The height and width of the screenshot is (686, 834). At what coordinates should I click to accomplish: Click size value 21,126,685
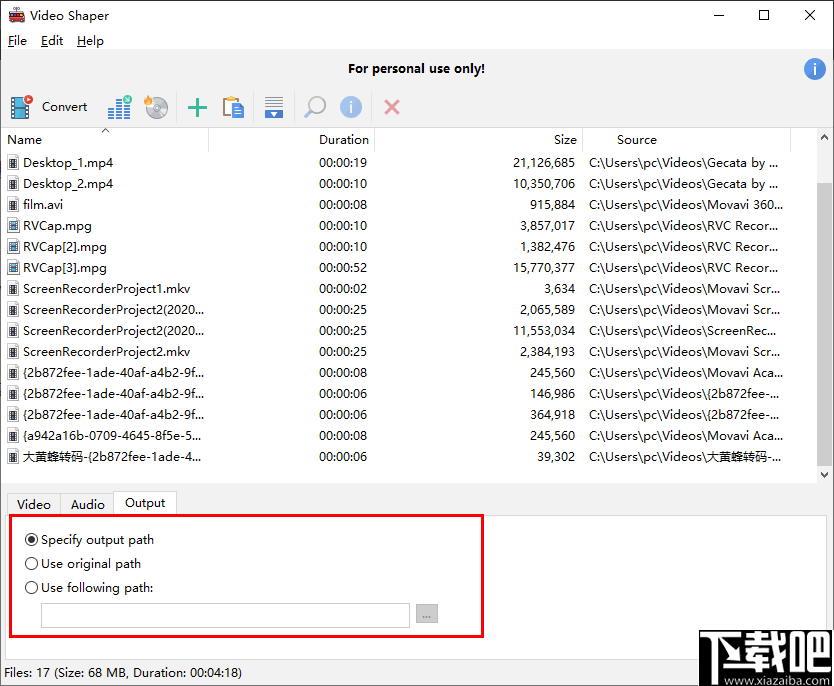click(544, 163)
